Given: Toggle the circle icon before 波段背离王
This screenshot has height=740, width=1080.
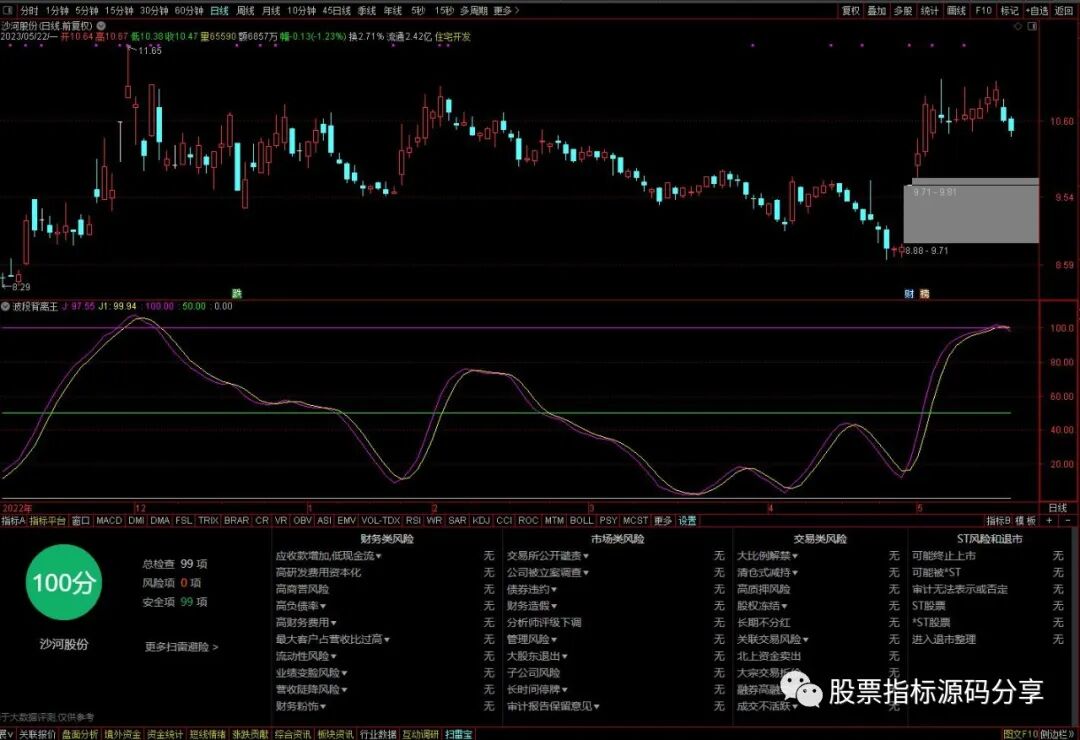Looking at the screenshot, I should [6, 306].
